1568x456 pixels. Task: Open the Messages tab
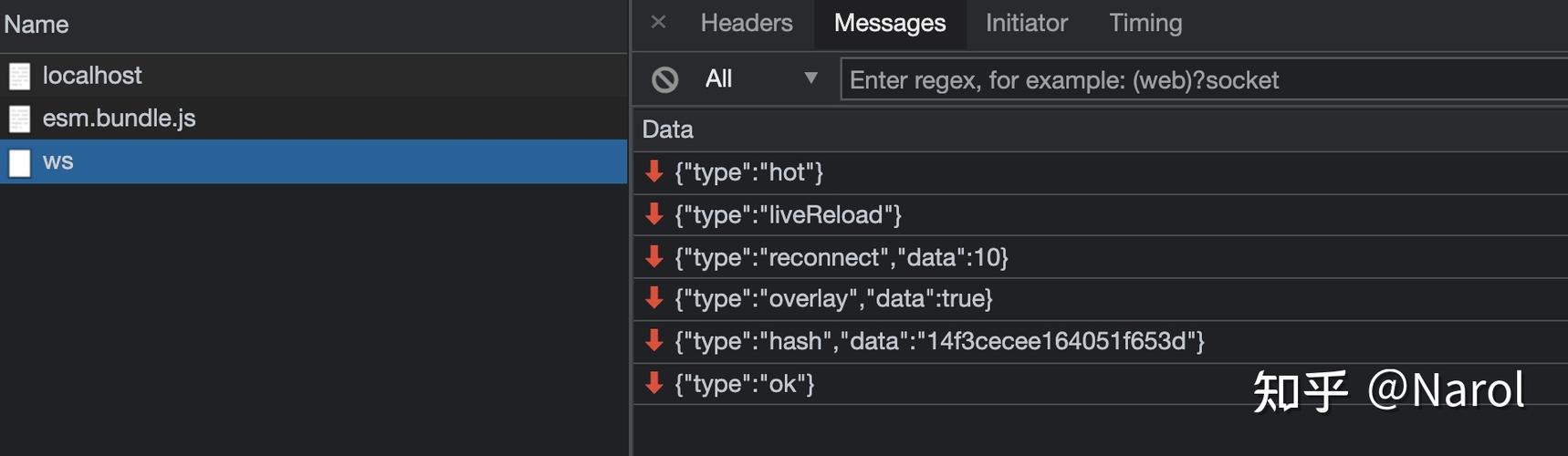(x=889, y=23)
